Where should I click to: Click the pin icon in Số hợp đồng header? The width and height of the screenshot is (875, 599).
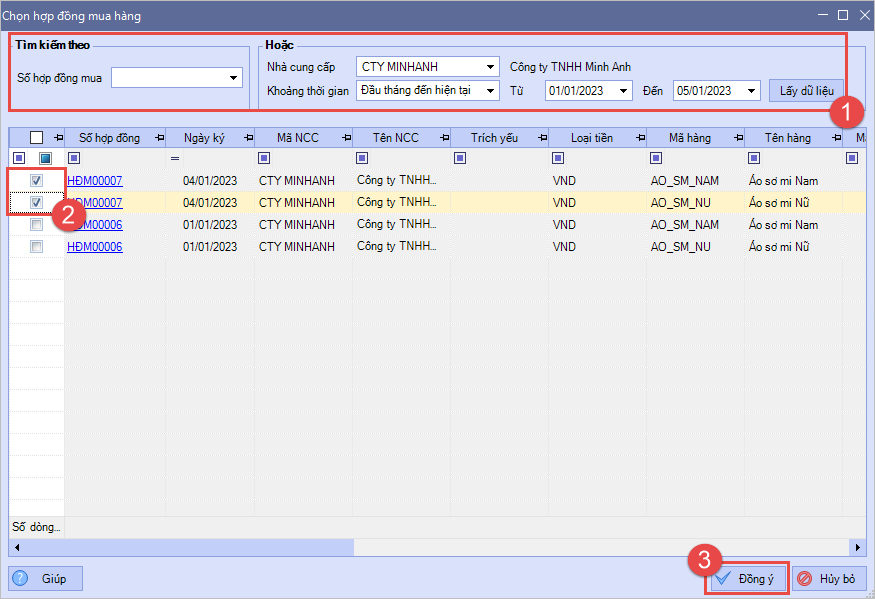[157, 138]
